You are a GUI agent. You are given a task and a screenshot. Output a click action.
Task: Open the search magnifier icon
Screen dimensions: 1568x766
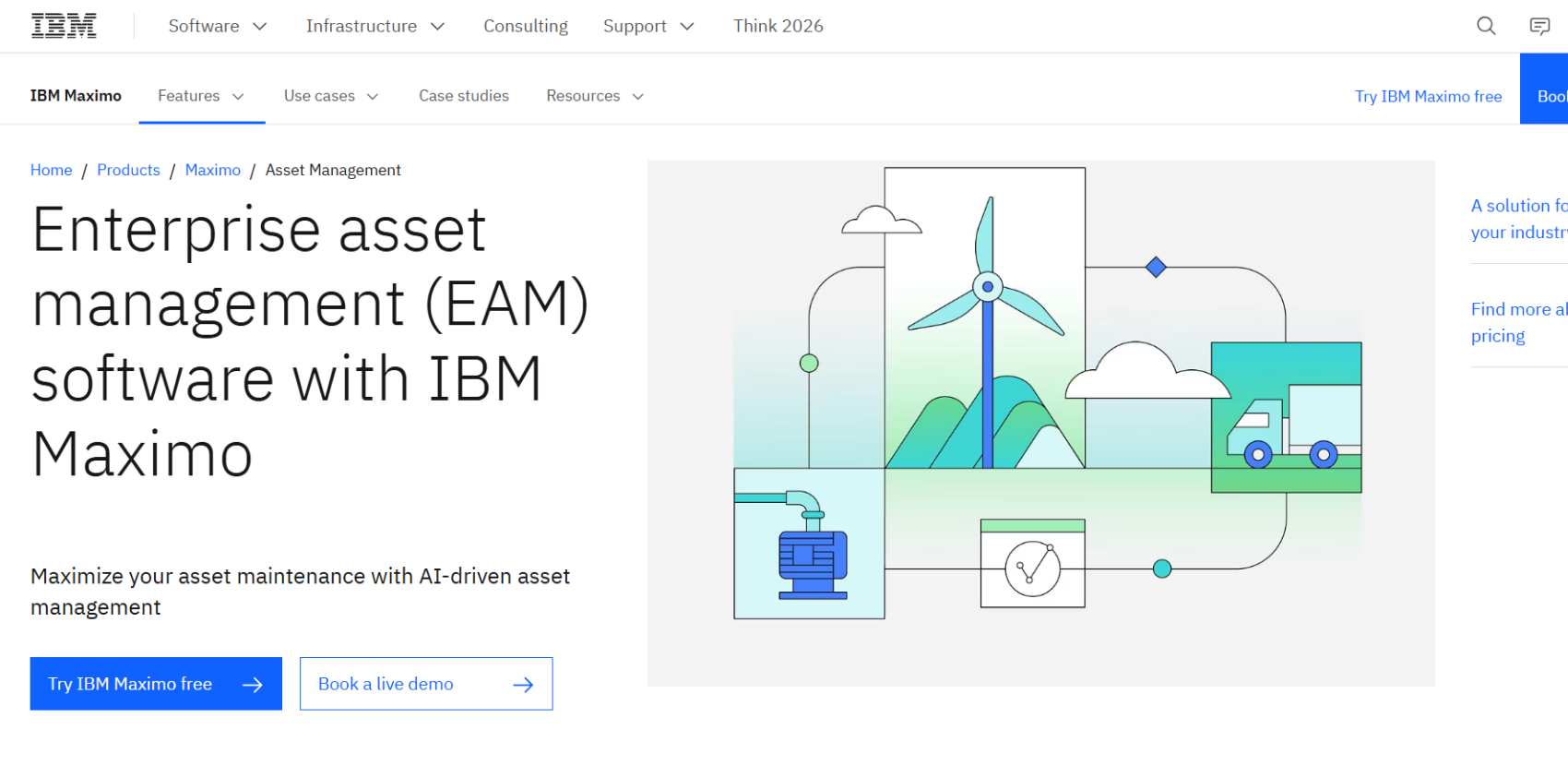click(x=1486, y=26)
